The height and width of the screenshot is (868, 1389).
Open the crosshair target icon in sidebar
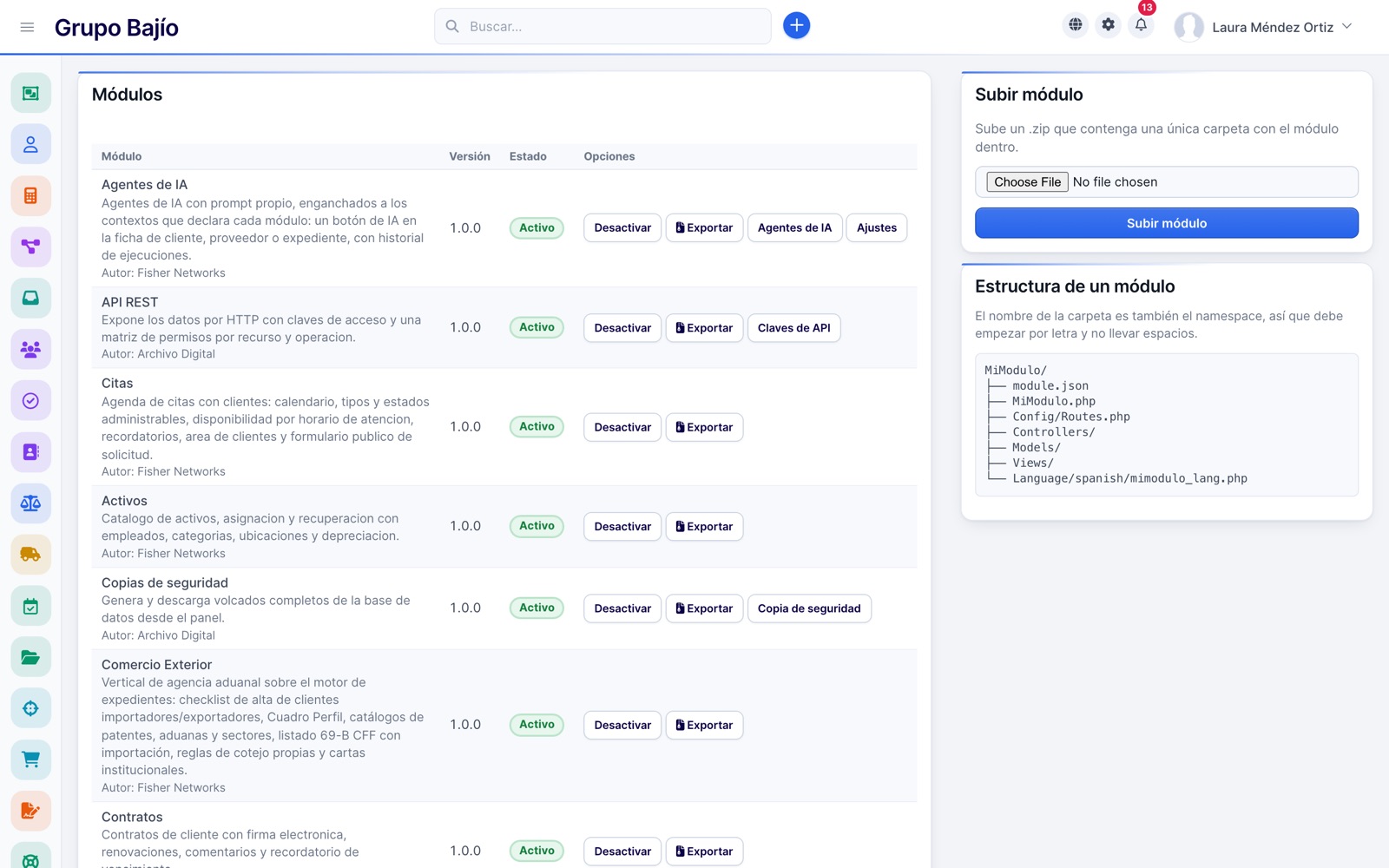click(x=30, y=708)
